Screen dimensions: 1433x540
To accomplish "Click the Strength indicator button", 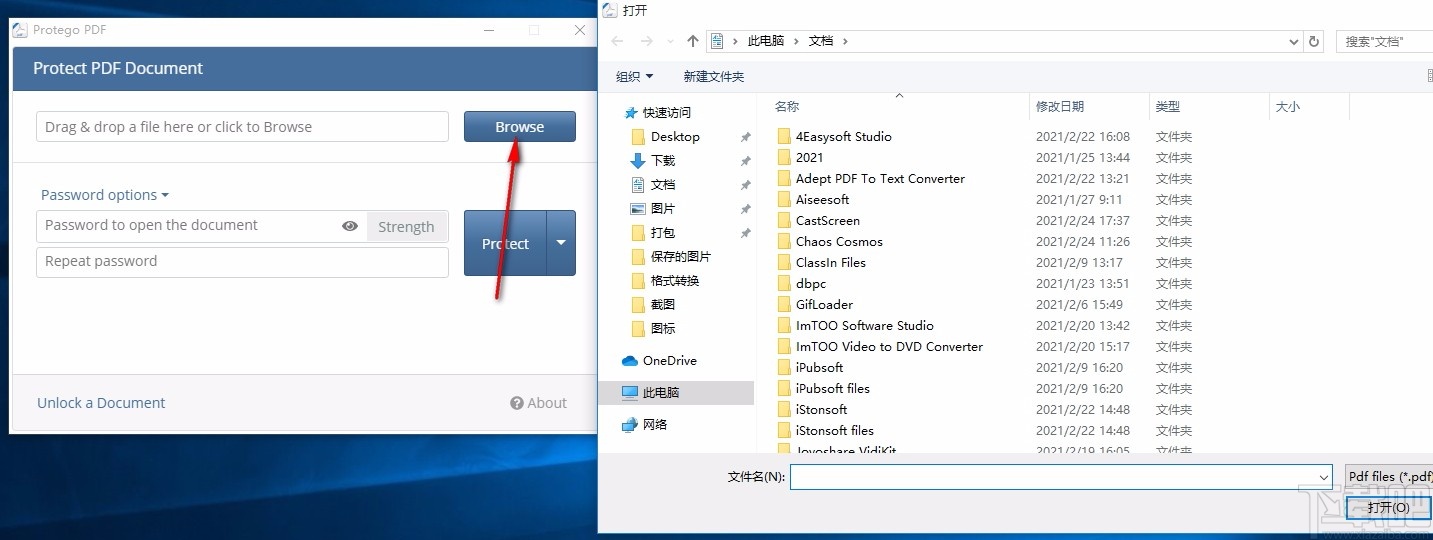I will 406,227.
